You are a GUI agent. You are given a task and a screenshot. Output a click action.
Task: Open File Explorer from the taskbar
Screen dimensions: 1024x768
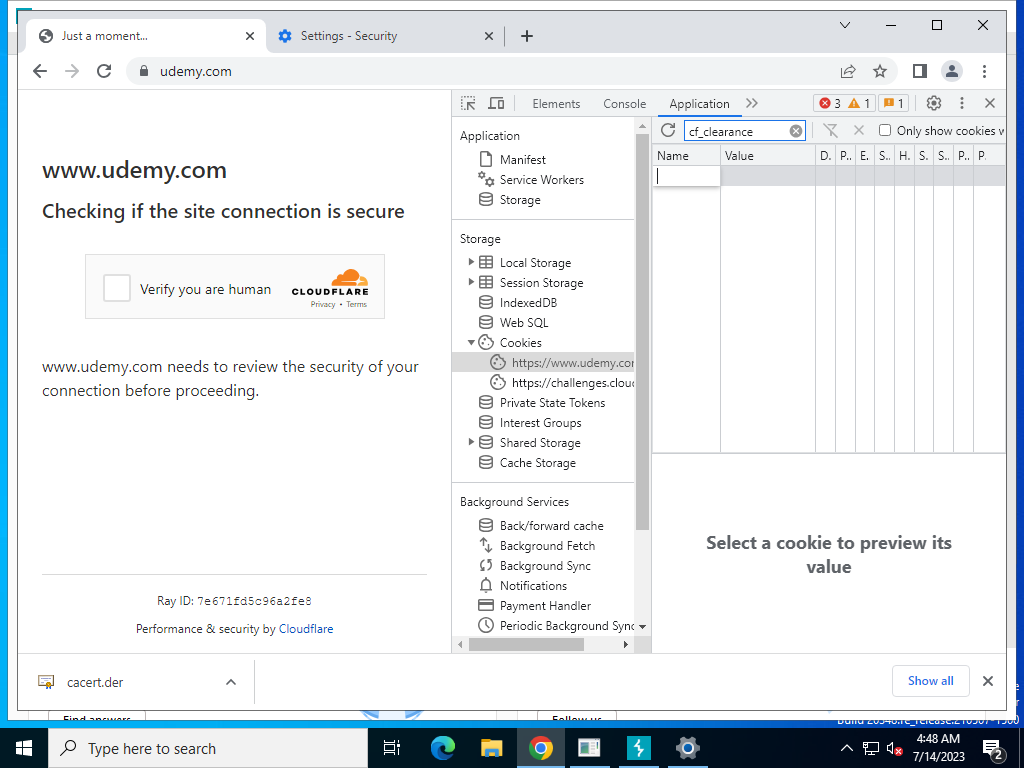click(x=491, y=748)
